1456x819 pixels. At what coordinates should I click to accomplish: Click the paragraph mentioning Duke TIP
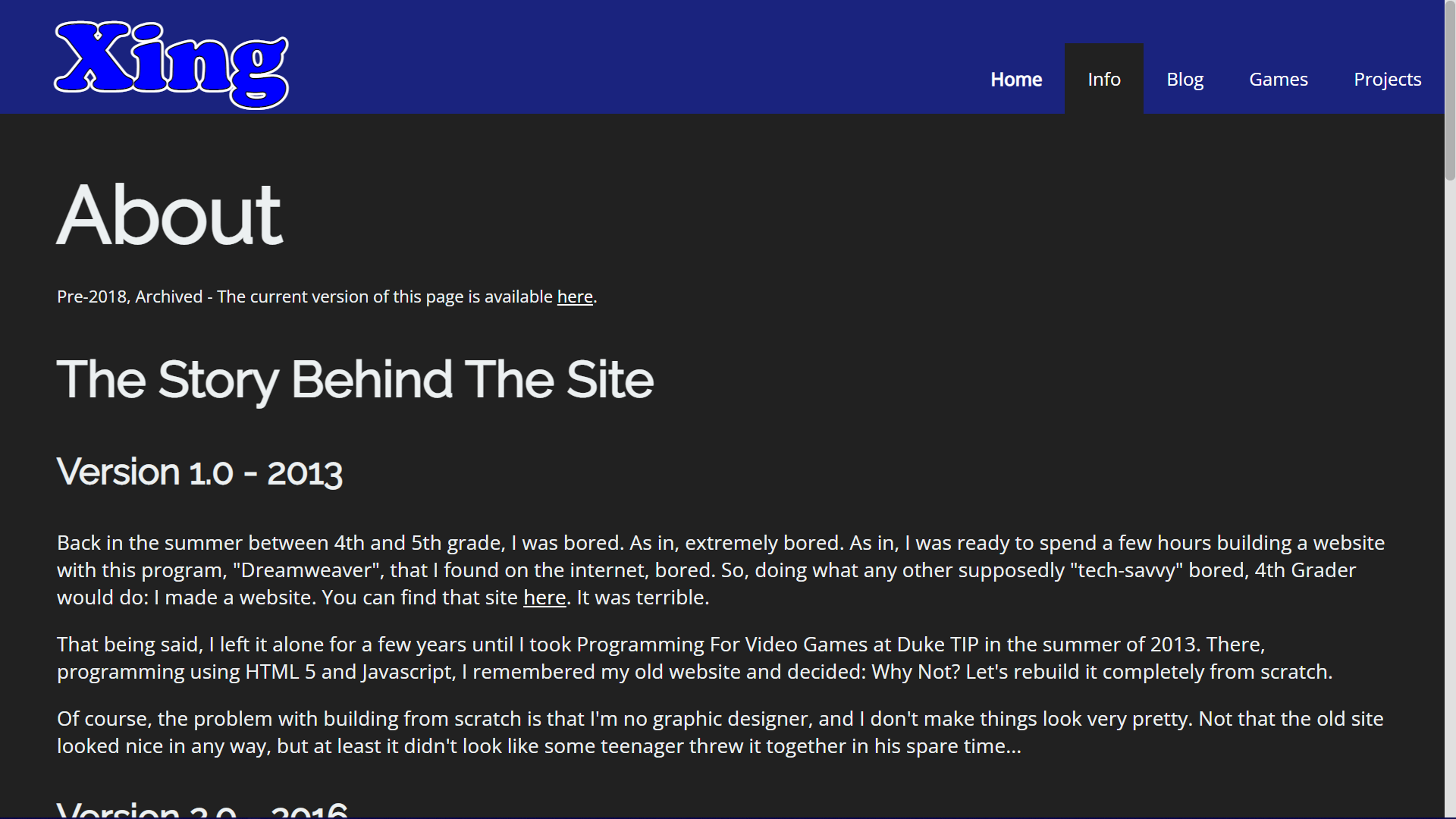pyautogui.click(x=695, y=658)
